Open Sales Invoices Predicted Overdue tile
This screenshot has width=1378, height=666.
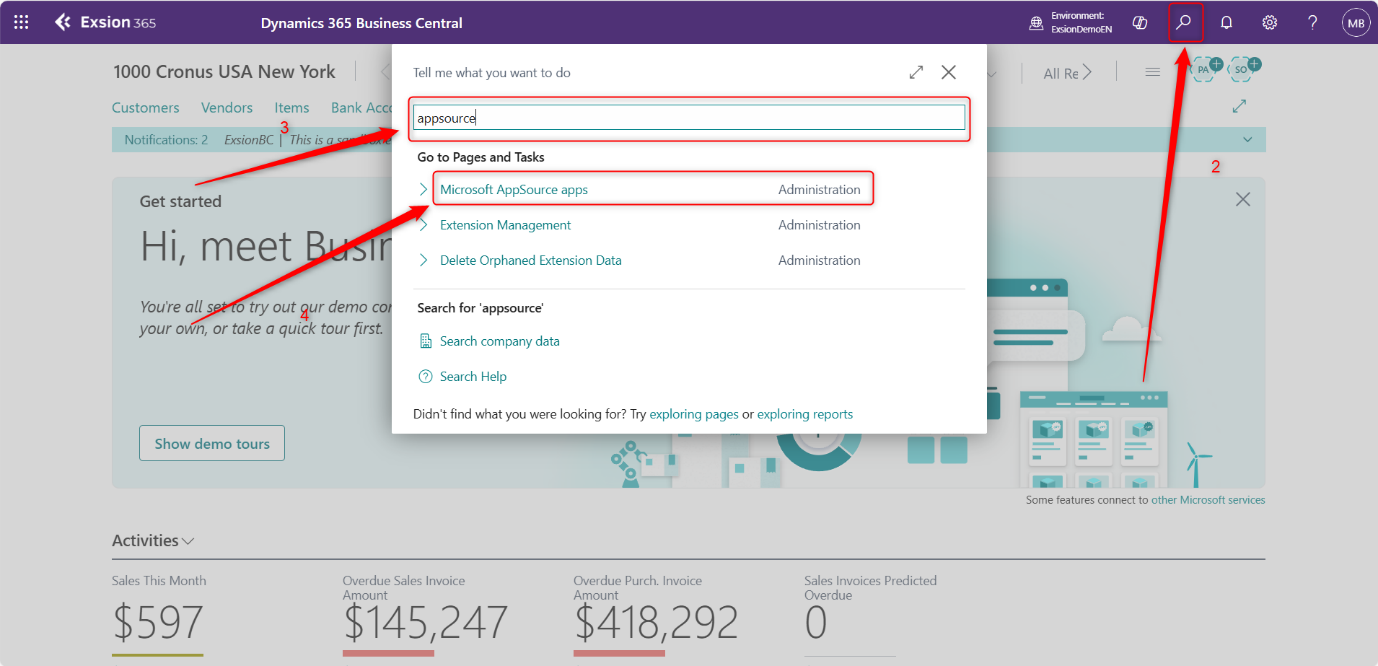pos(871,614)
